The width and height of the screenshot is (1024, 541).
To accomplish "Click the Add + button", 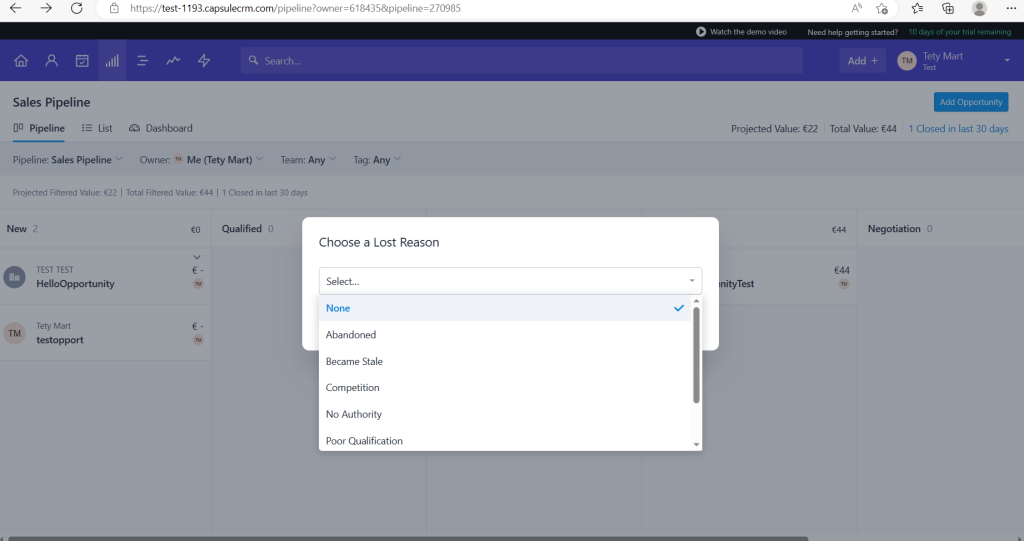I will (863, 61).
